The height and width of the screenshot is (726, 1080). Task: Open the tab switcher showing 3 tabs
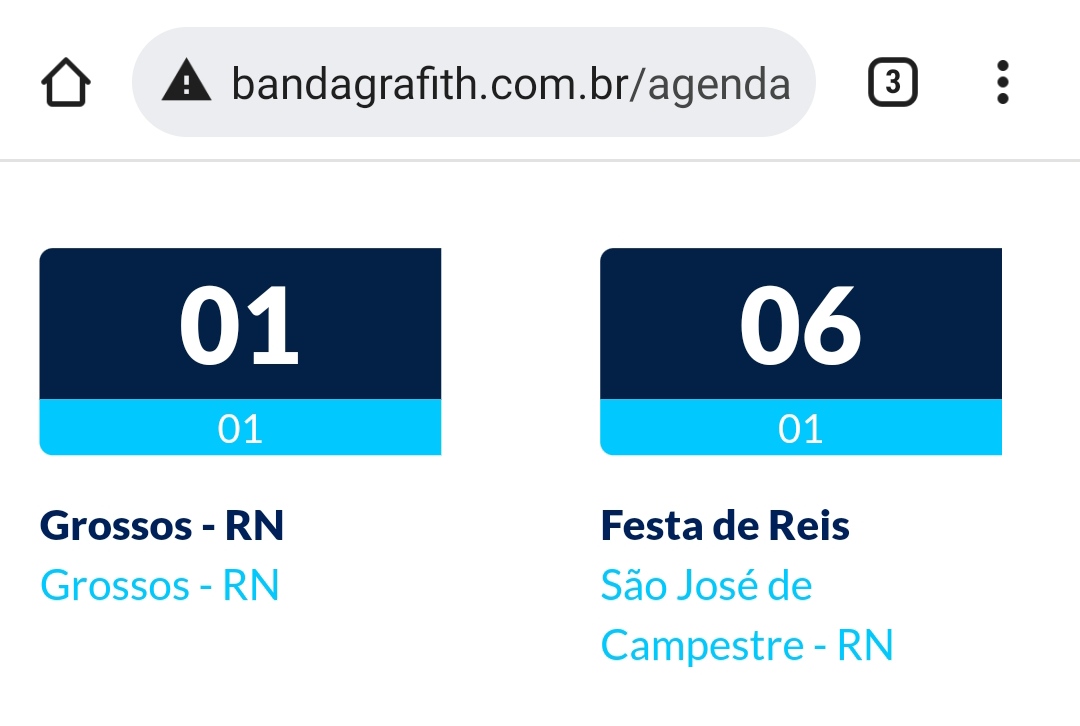pyautogui.click(x=893, y=82)
